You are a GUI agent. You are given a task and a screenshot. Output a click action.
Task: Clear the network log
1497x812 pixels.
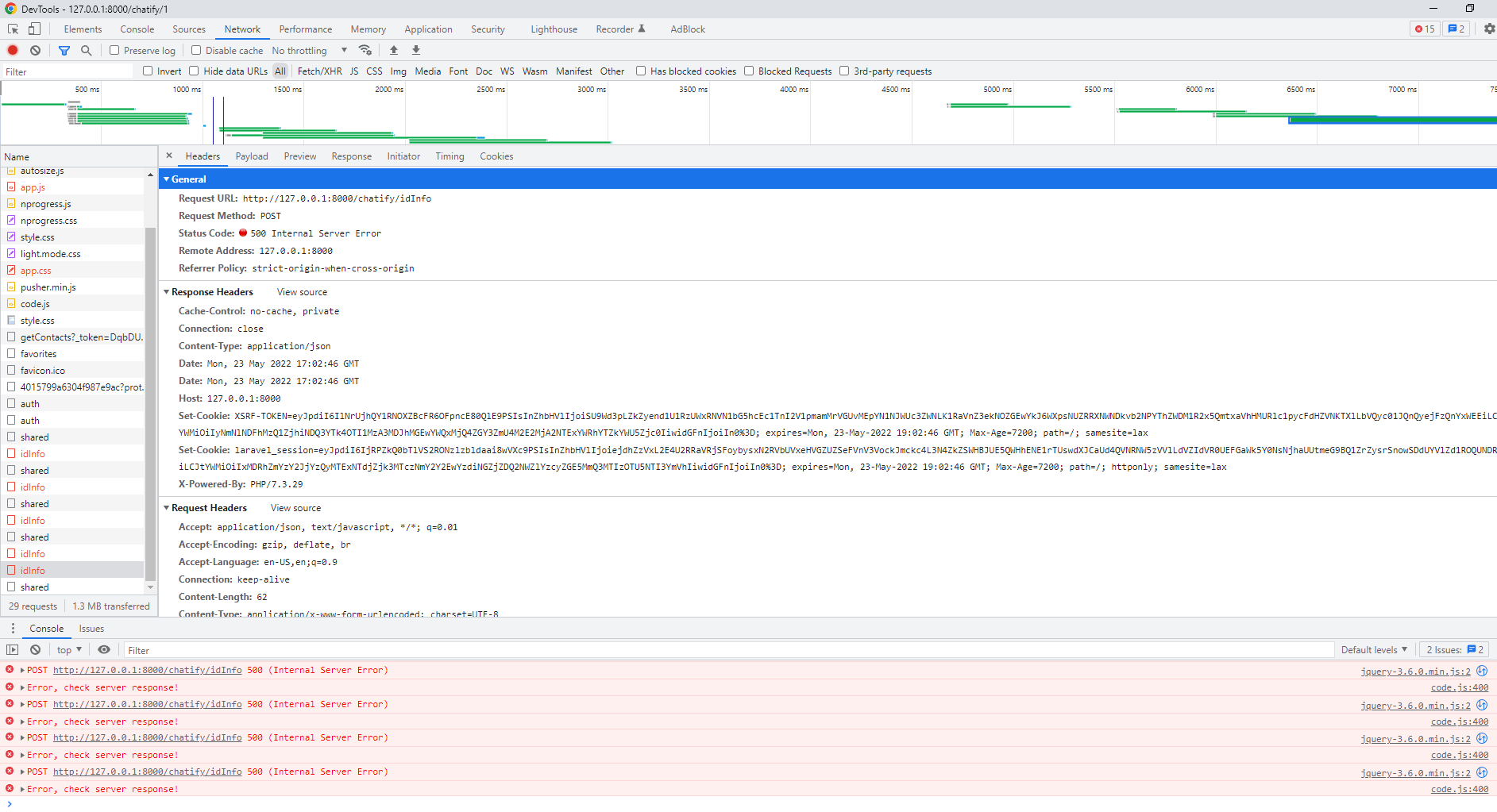(x=35, y=50)
